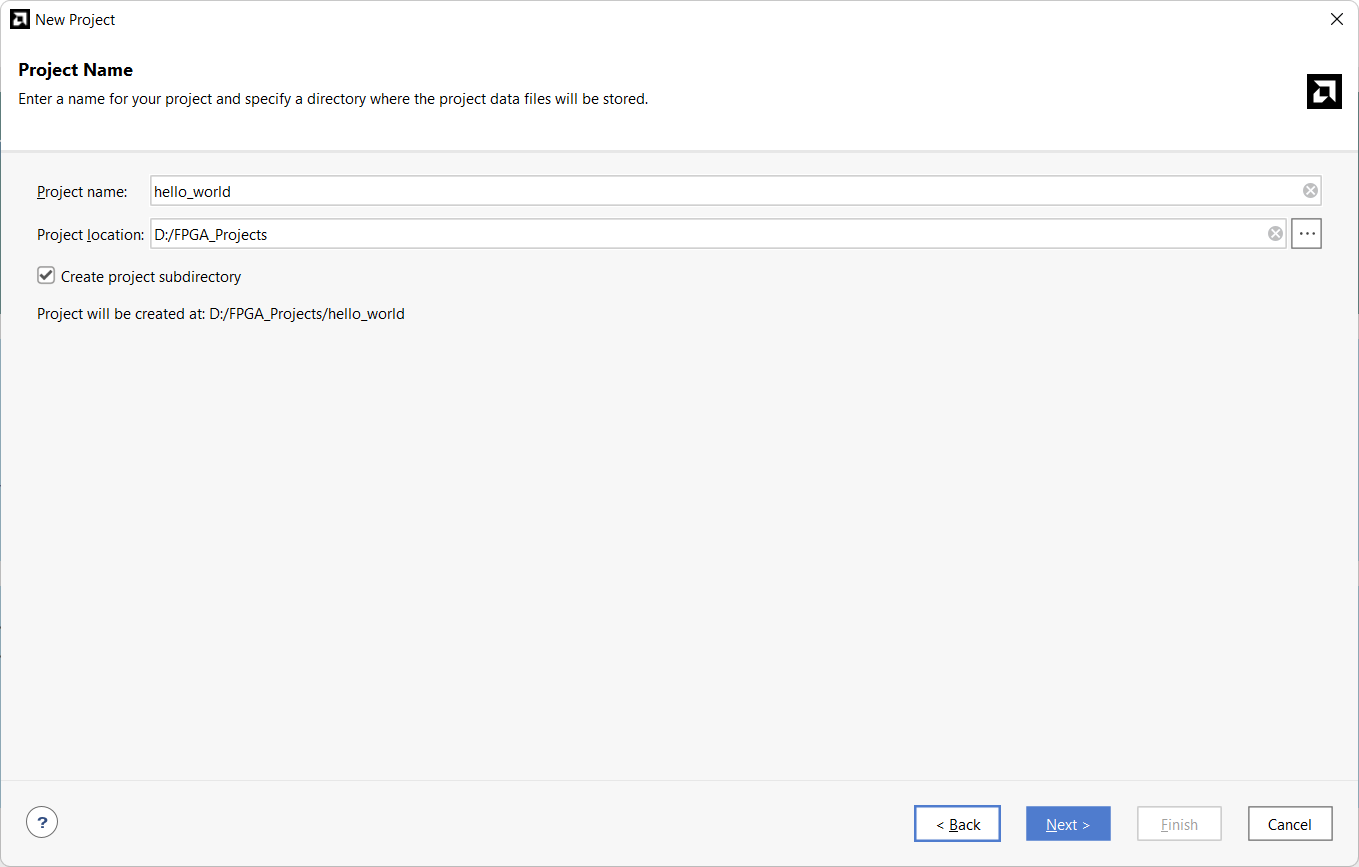Clear the Project location field text
Screen dimensions: 1359x867
pos(1275,234)
